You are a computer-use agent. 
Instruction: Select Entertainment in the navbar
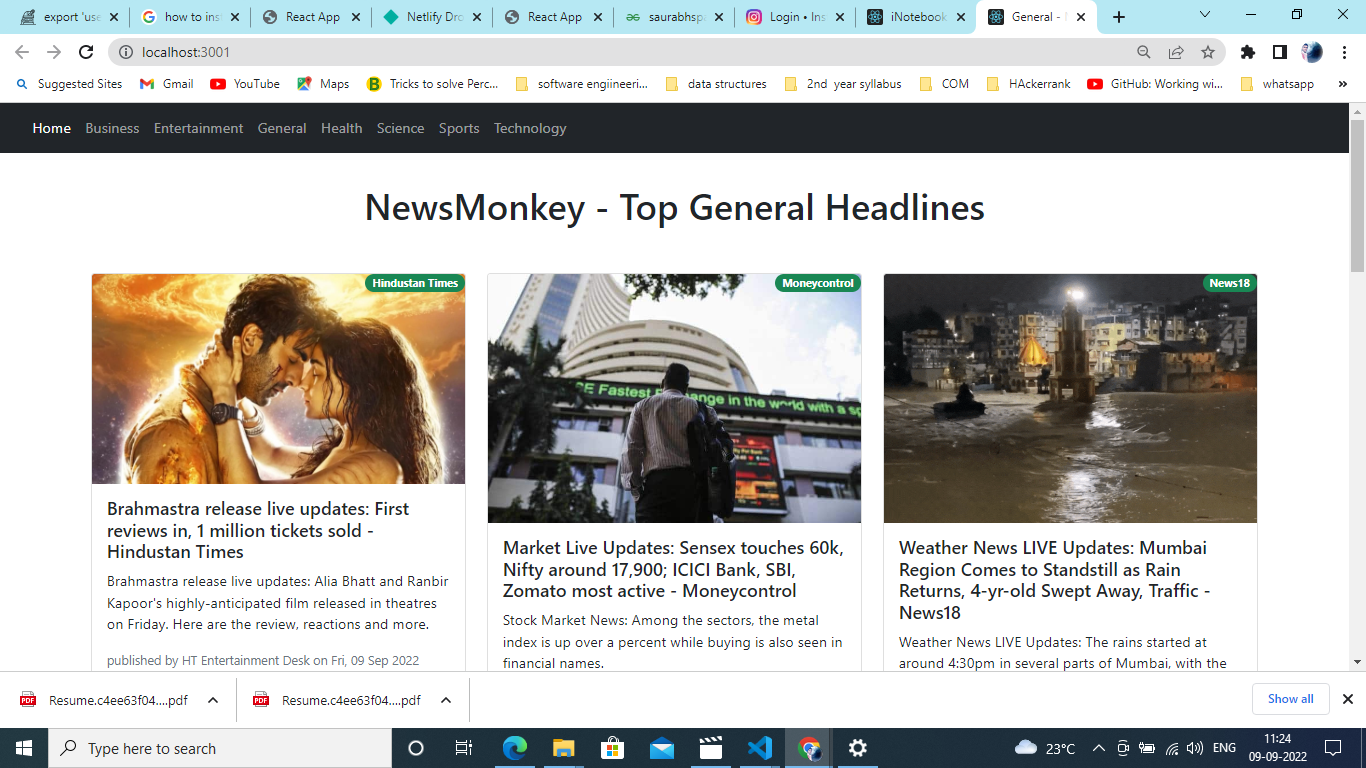coord(198,128)
